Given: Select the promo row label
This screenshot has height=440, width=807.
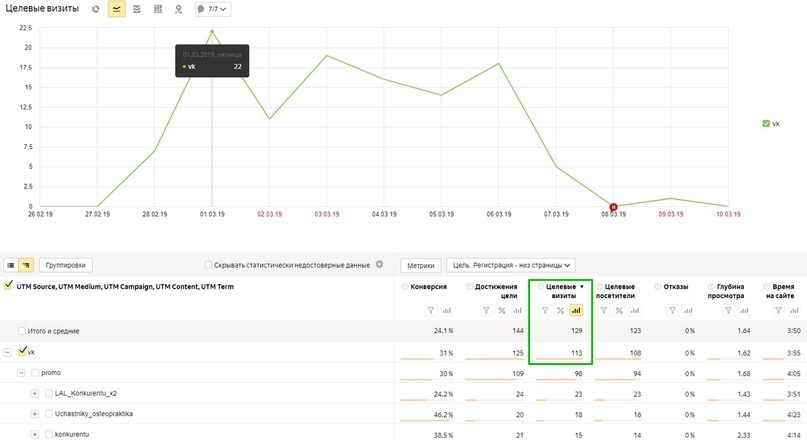Looking at the screenshot, I should coord(51,373).
